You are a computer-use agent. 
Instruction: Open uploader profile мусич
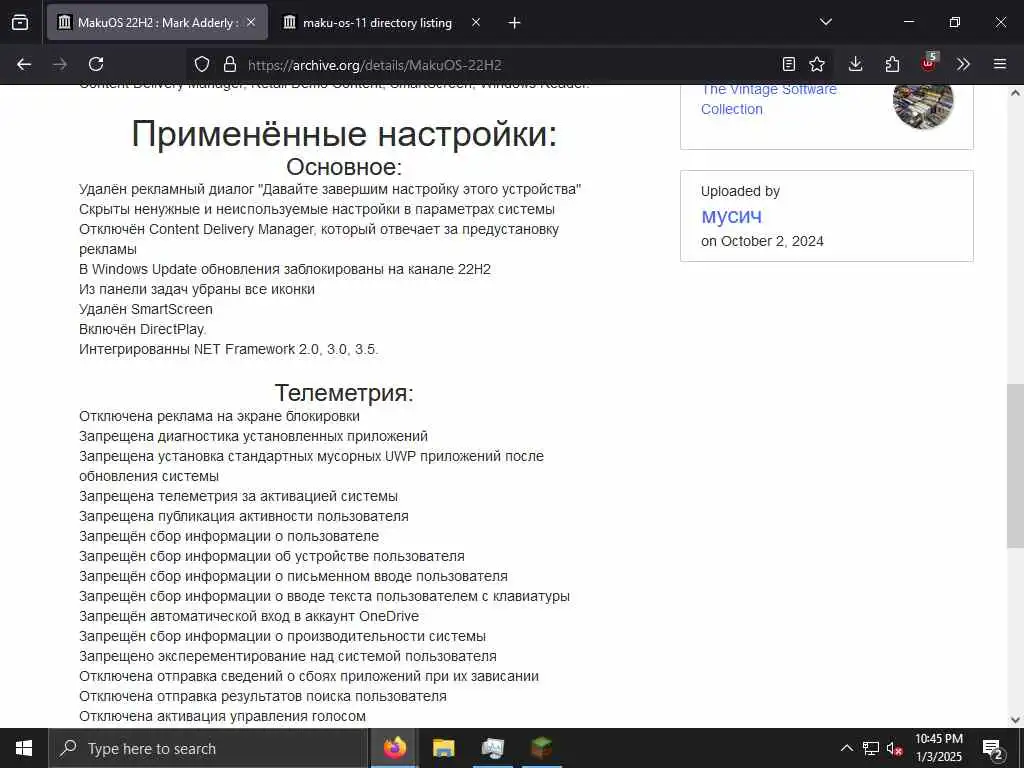click(731, 216)
